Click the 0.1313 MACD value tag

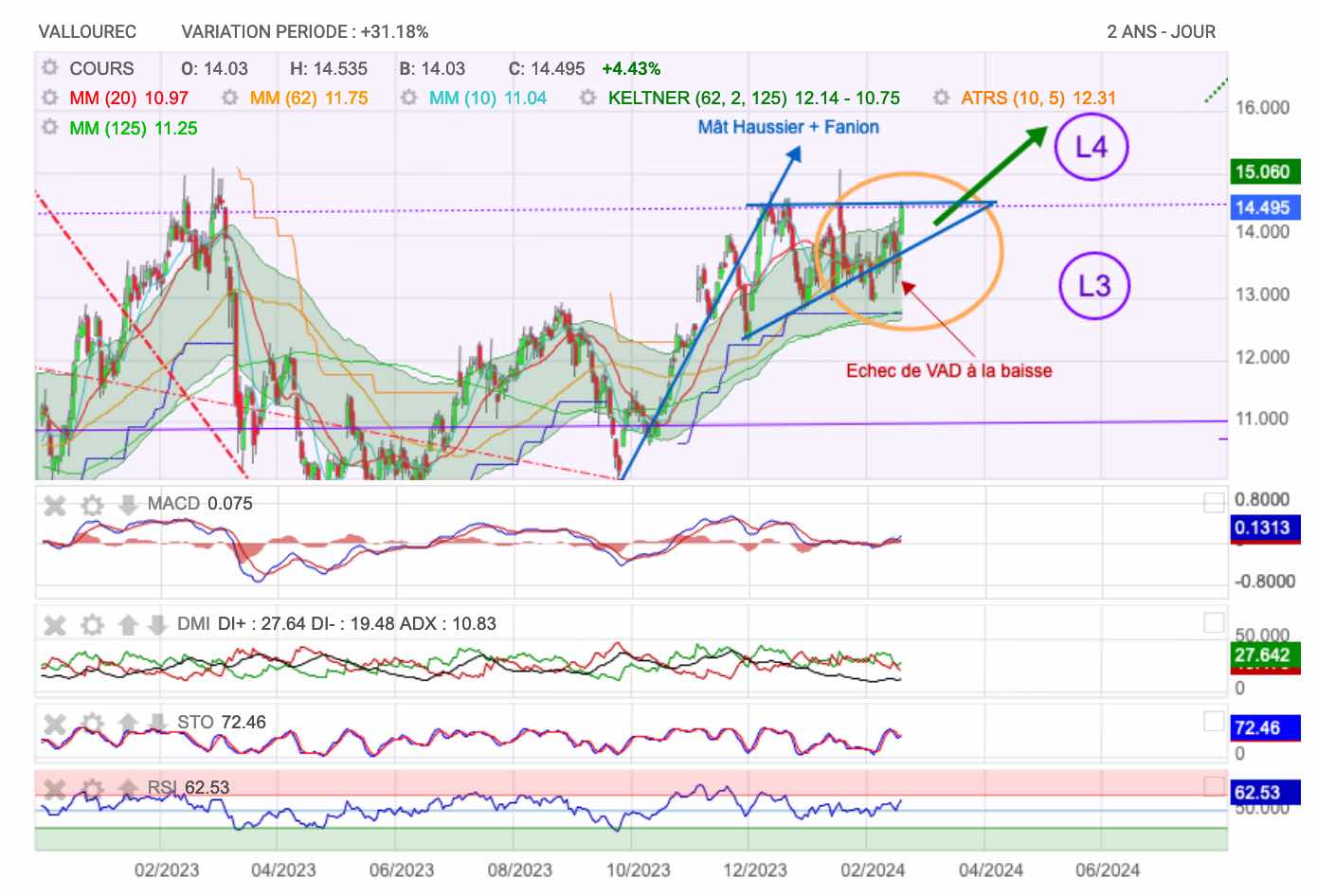coord(1264,529)
